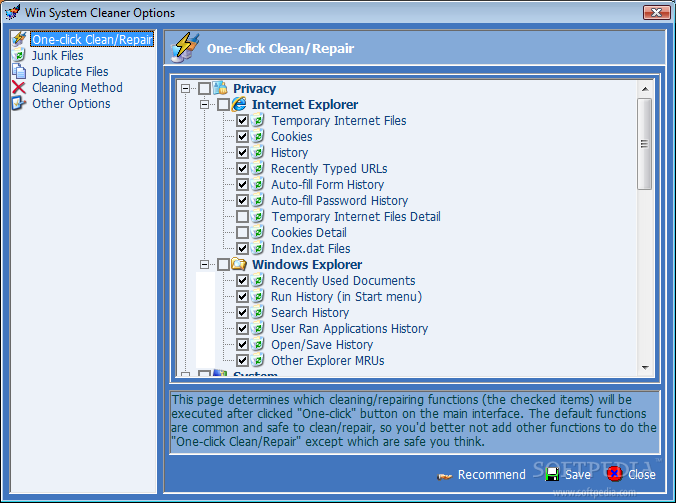Viewport: 676px width, 503px height.
Task: Click the One-click Clean/Repair sidebar icon
Action: point(19,39)
